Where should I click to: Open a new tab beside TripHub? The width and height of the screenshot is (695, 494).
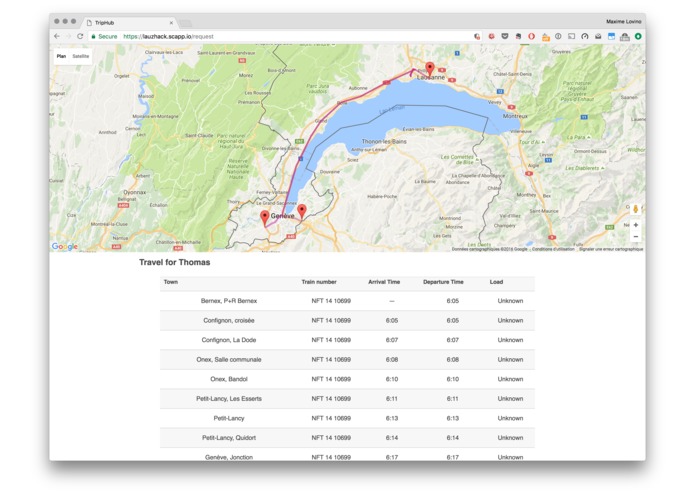pyautogui.click(x=185, y=23)
